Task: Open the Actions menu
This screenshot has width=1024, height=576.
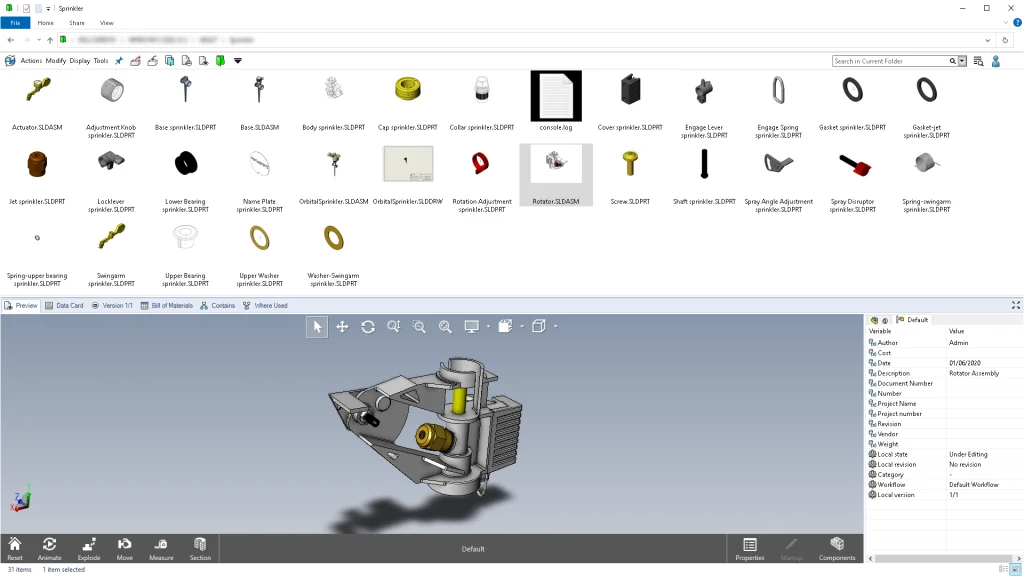Action: click(x=31, y=61)
